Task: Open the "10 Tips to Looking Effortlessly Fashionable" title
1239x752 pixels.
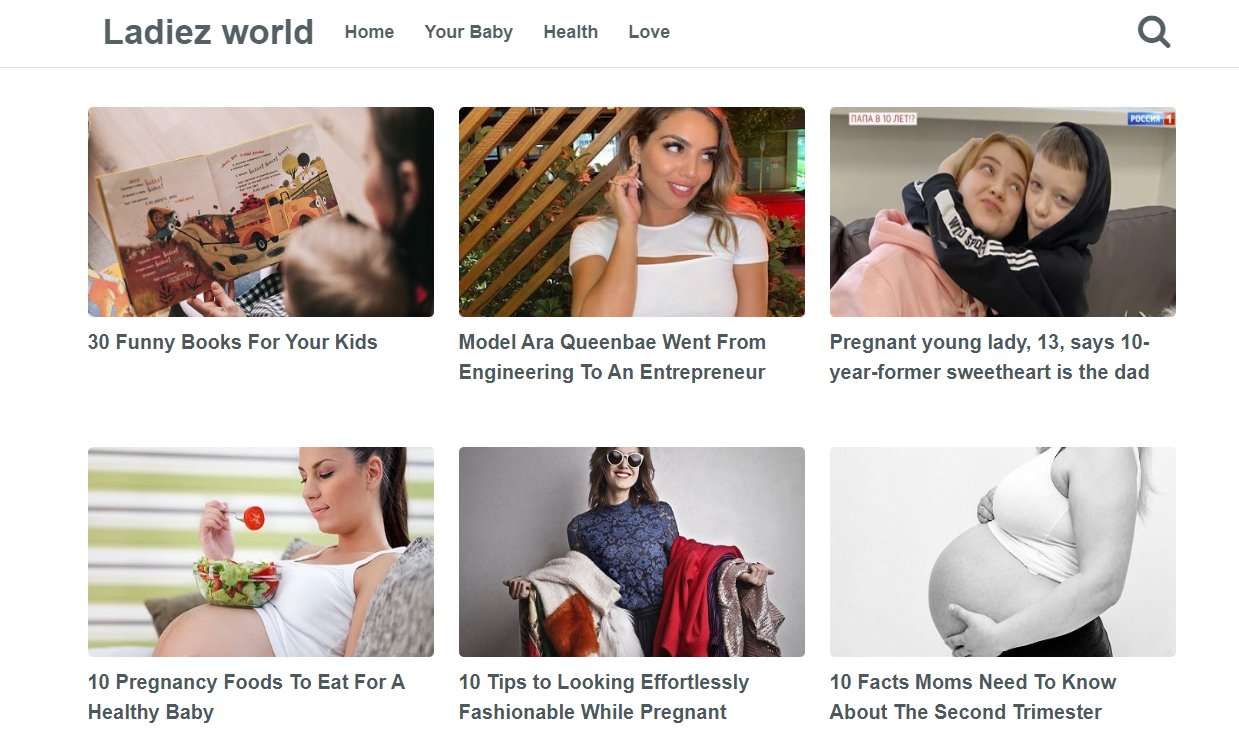Action: click(603, 697)
